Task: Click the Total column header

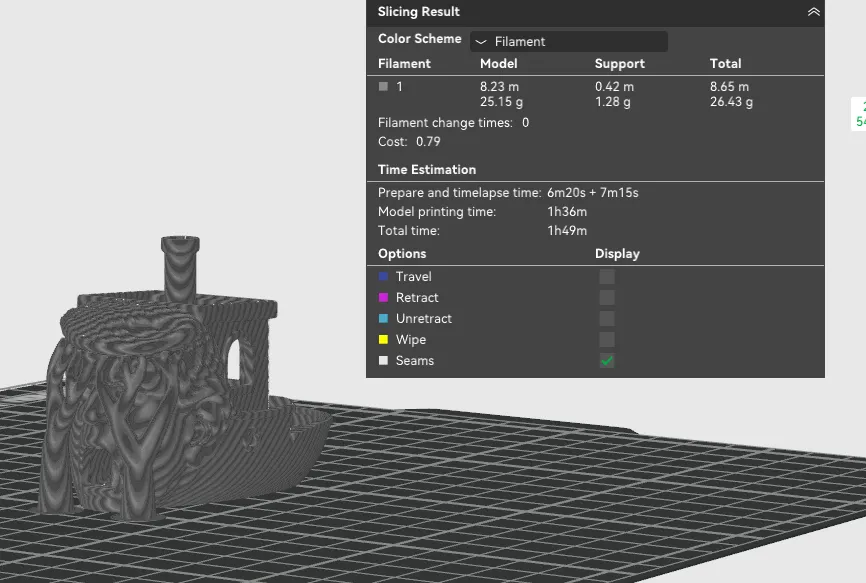Action: [x=726, y=63]
